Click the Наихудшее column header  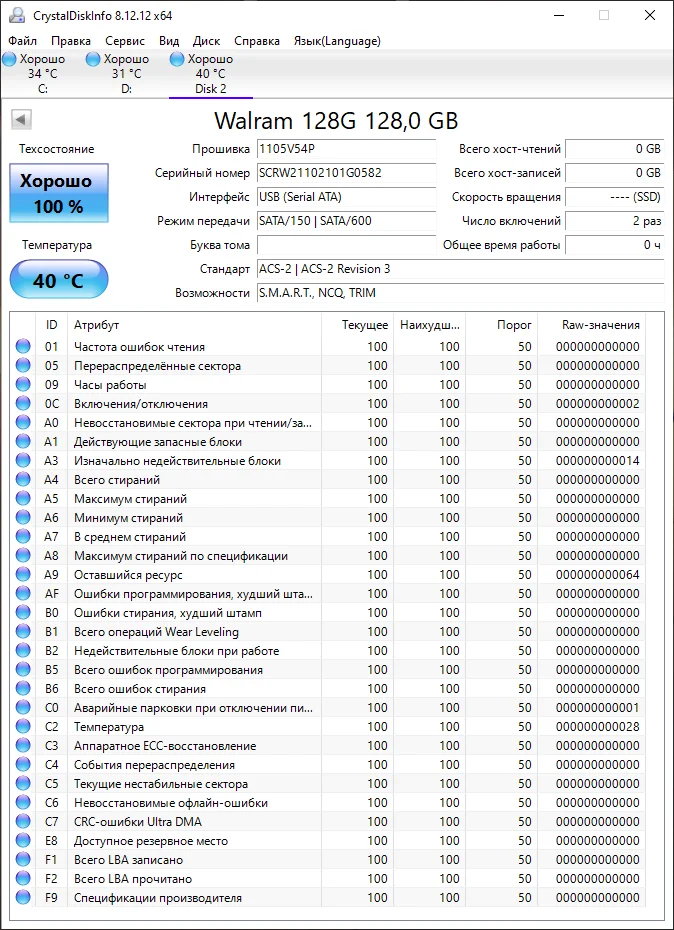pos(429,325)
